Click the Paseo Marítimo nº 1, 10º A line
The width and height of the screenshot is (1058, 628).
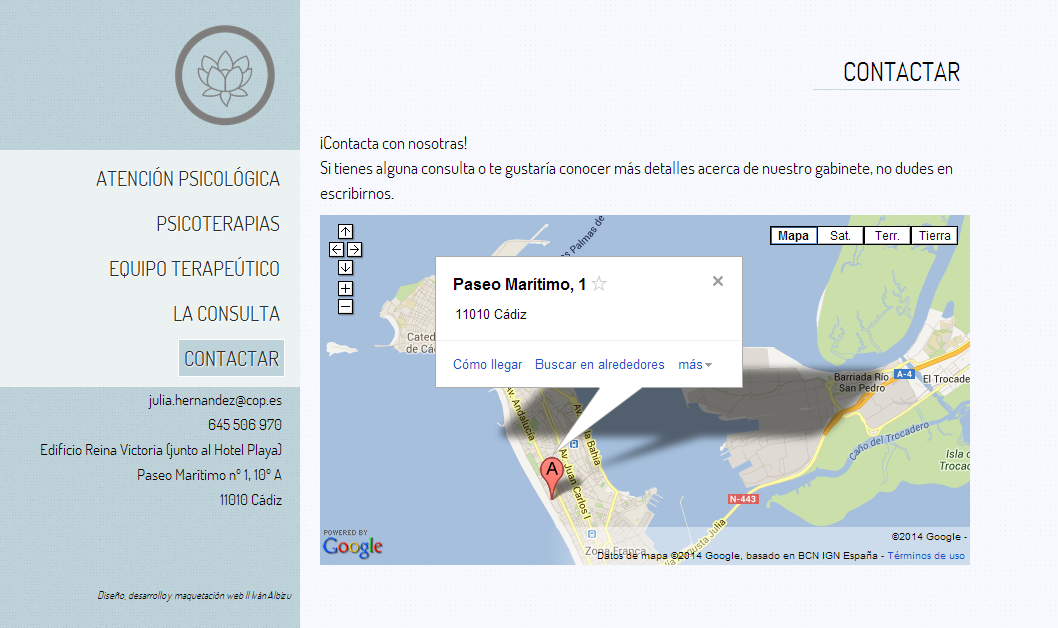pyautogui.click(x=209, y=475)
